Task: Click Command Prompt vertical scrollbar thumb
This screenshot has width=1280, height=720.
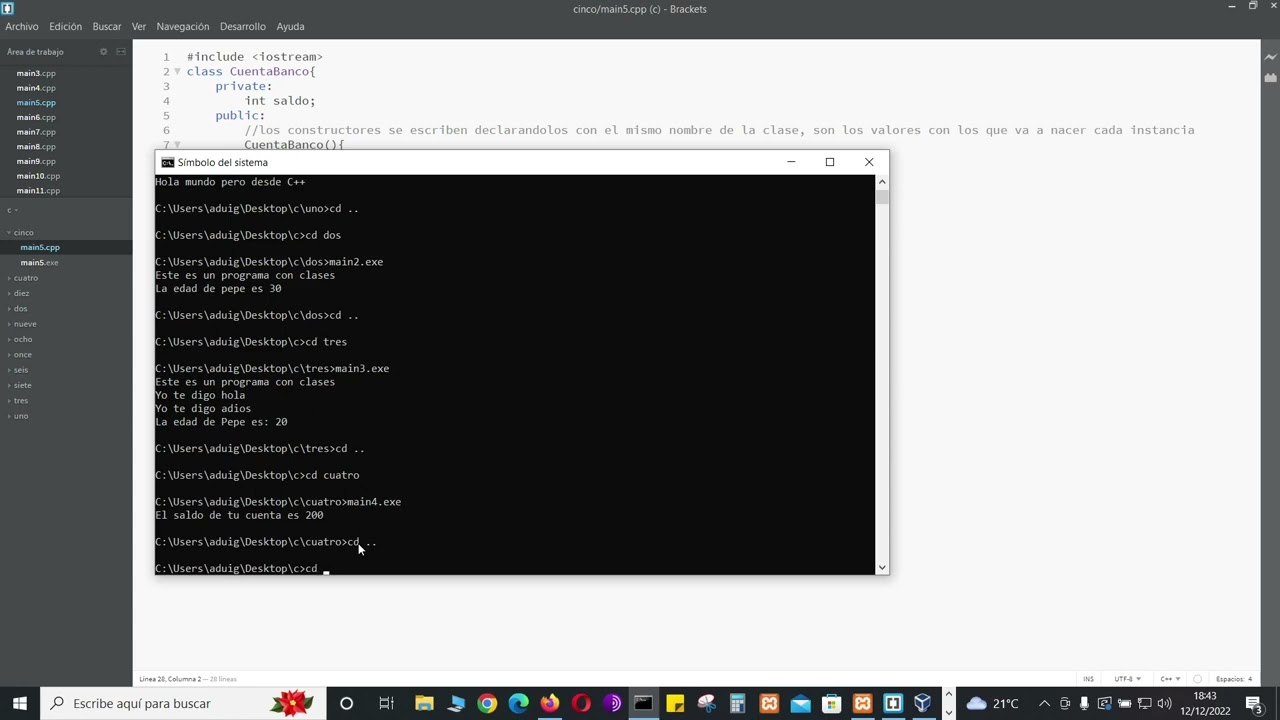Action: click(881, 196)
